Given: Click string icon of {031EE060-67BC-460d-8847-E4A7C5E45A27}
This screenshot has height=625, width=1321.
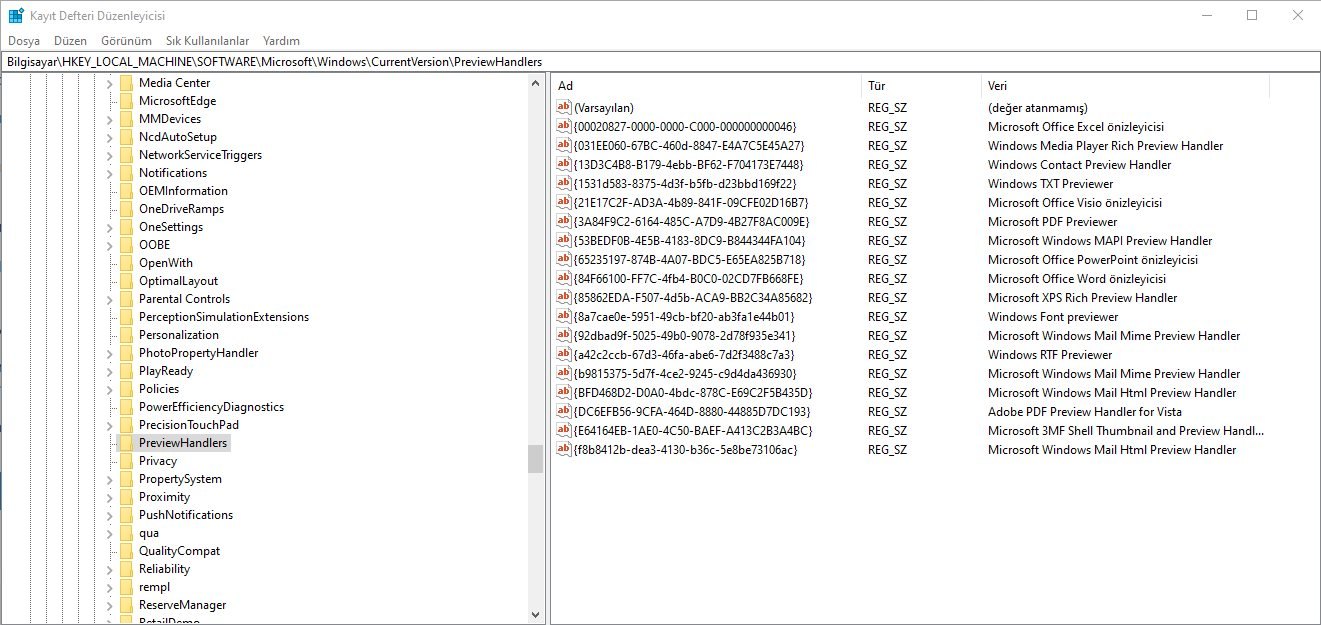Looking at the screenshot, I should click(x=564, y=145).
